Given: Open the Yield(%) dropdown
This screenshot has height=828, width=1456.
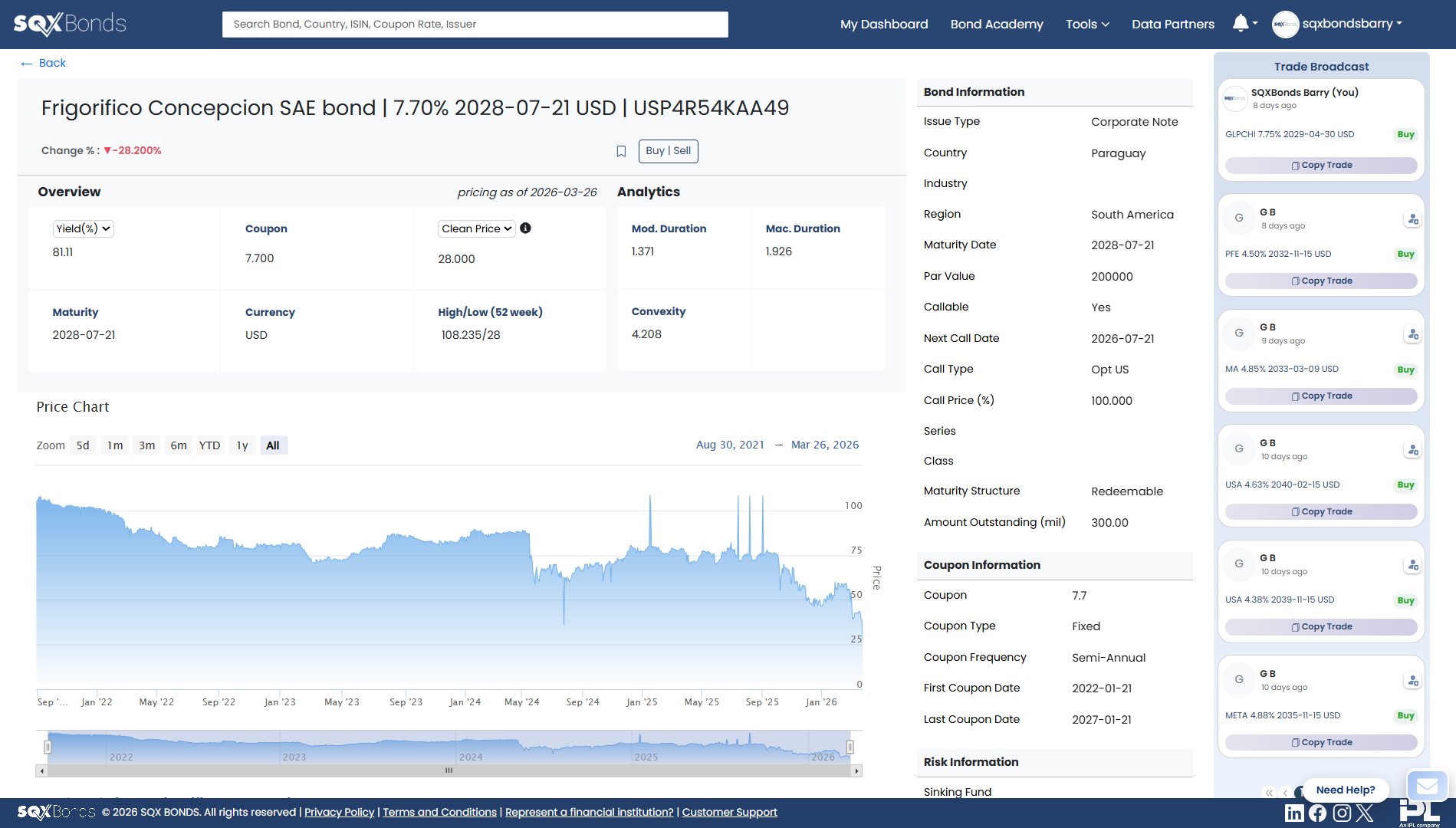Looking at the screenshot, I should click(83, 228).
